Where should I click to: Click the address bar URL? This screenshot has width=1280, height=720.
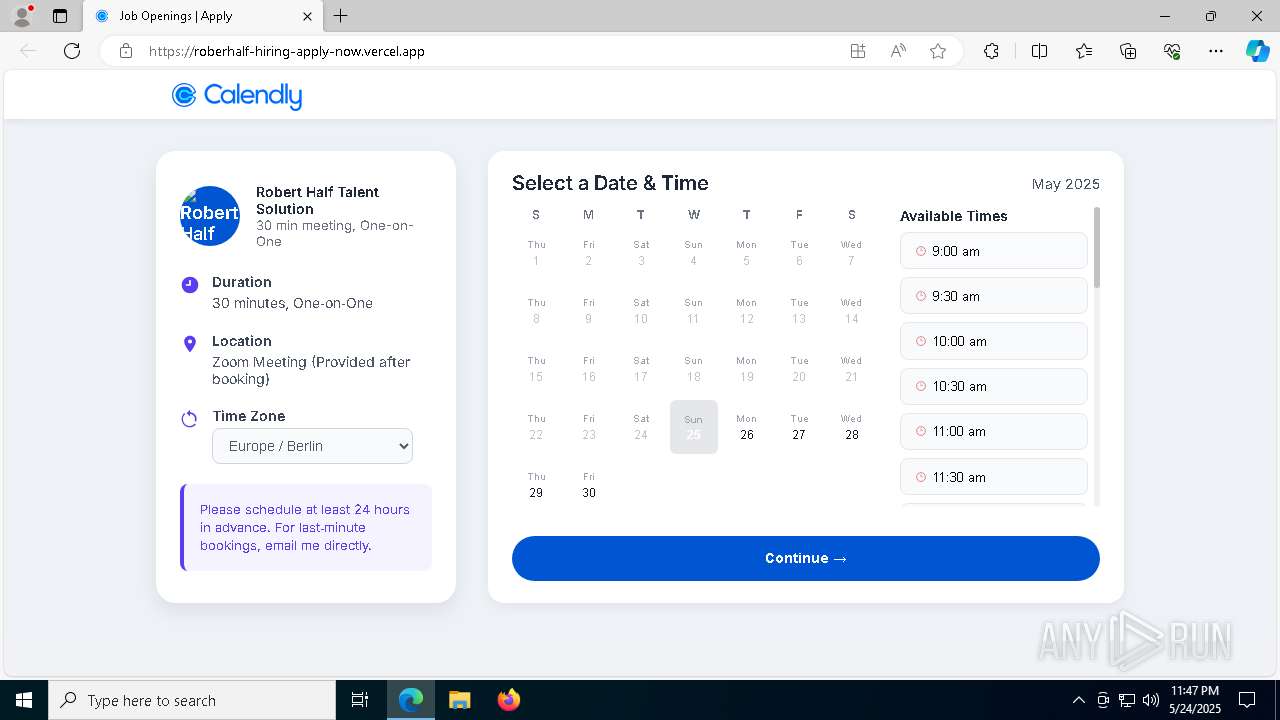287,51
